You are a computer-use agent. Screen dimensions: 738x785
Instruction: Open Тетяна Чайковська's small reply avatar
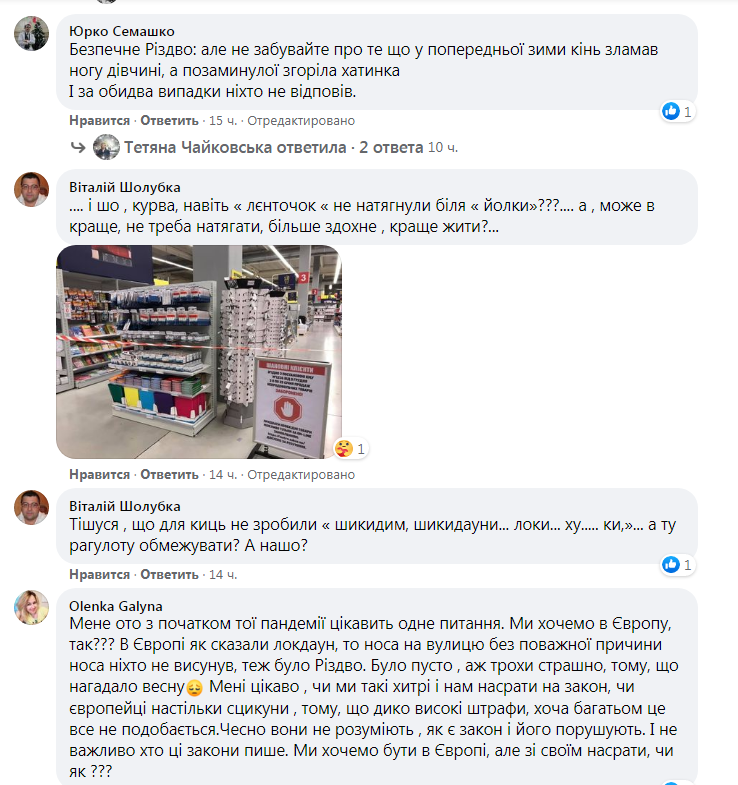(x=106, y=147)
